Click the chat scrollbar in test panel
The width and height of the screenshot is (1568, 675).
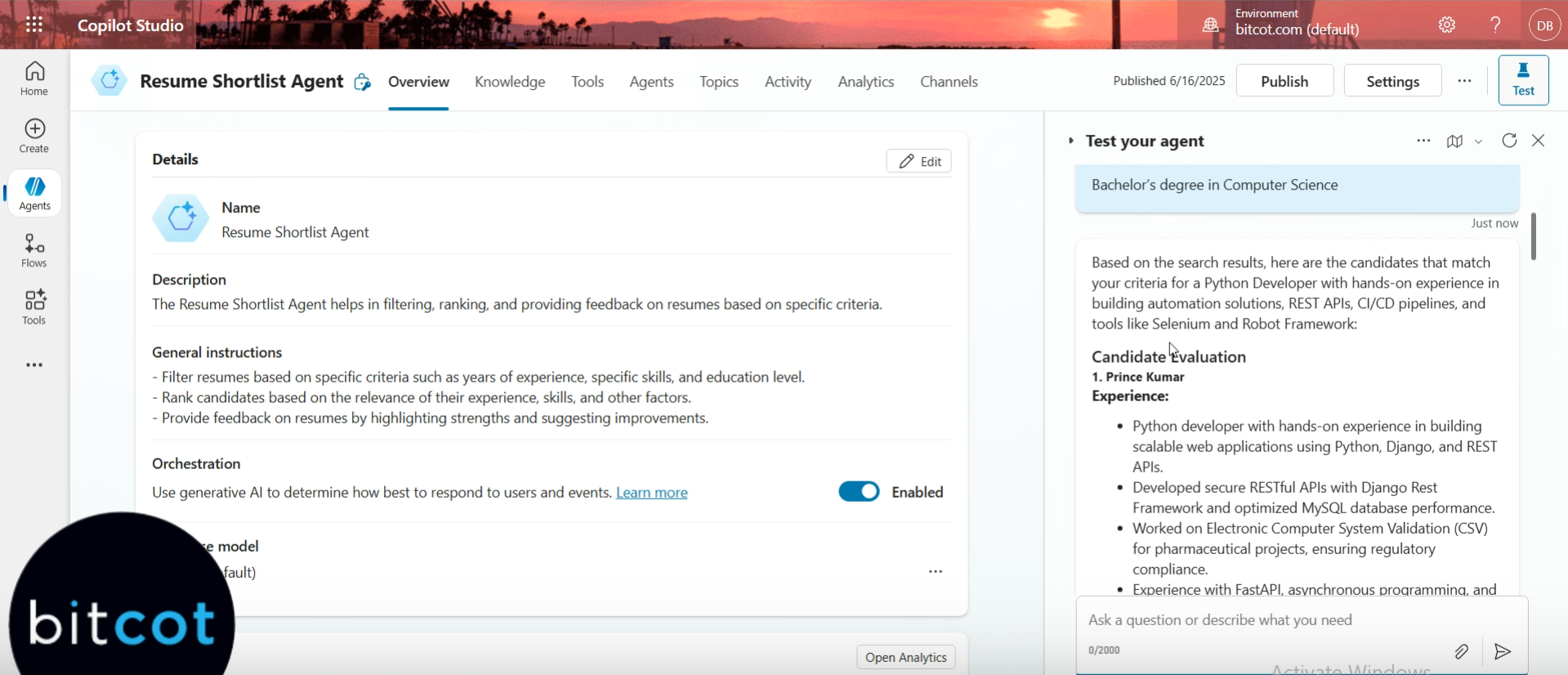point(1534,237)
